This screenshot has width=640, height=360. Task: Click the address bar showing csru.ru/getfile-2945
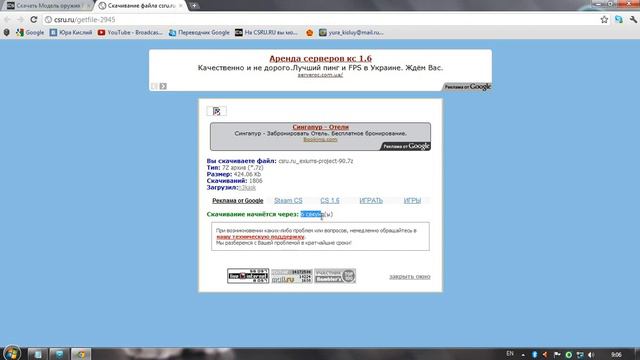tap(320, 20)
